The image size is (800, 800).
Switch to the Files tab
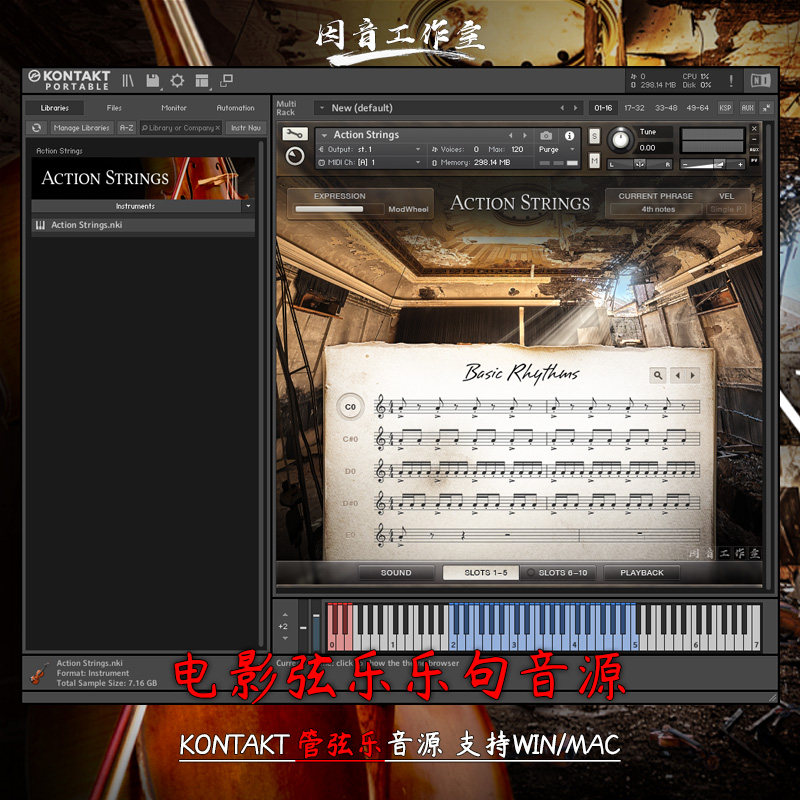pos(114,108)
